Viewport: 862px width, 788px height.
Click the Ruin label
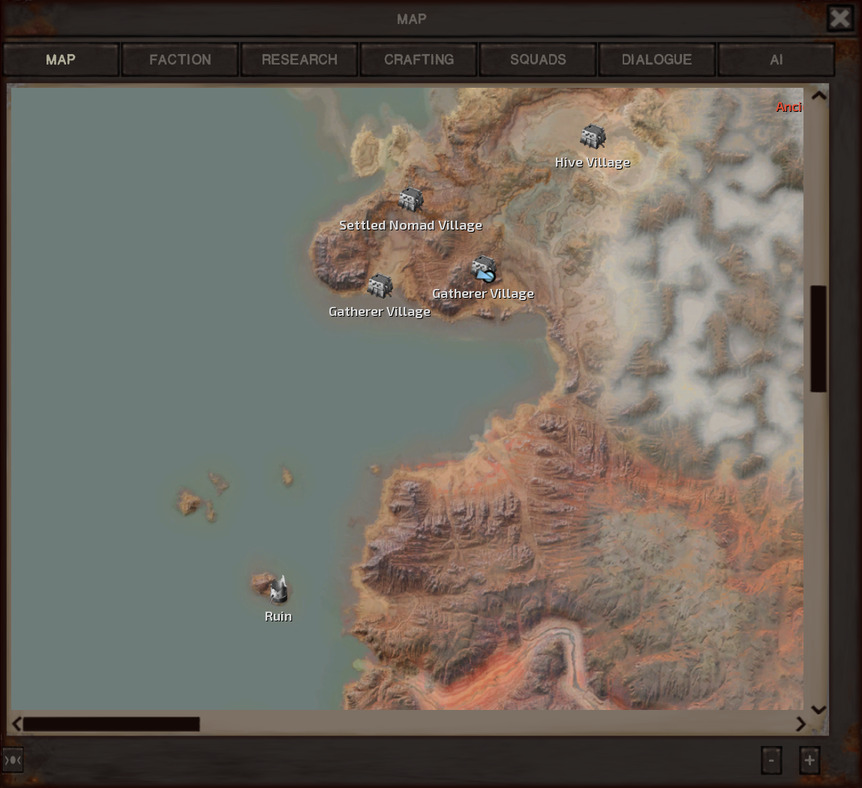coord(278,616)
